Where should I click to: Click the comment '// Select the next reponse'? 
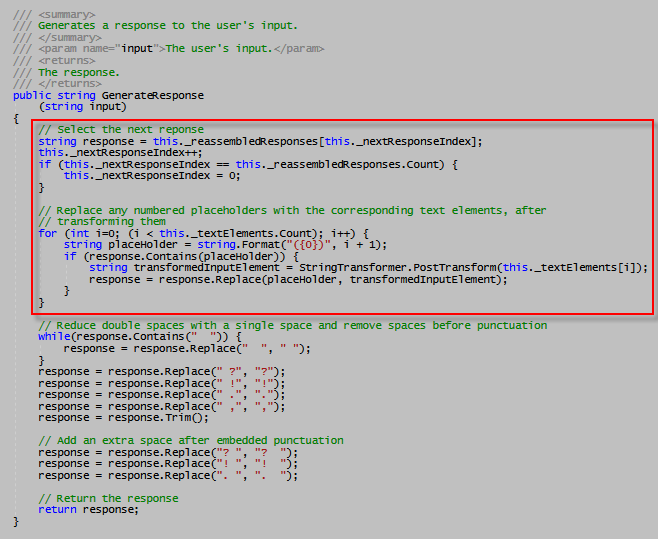(121, 129)
